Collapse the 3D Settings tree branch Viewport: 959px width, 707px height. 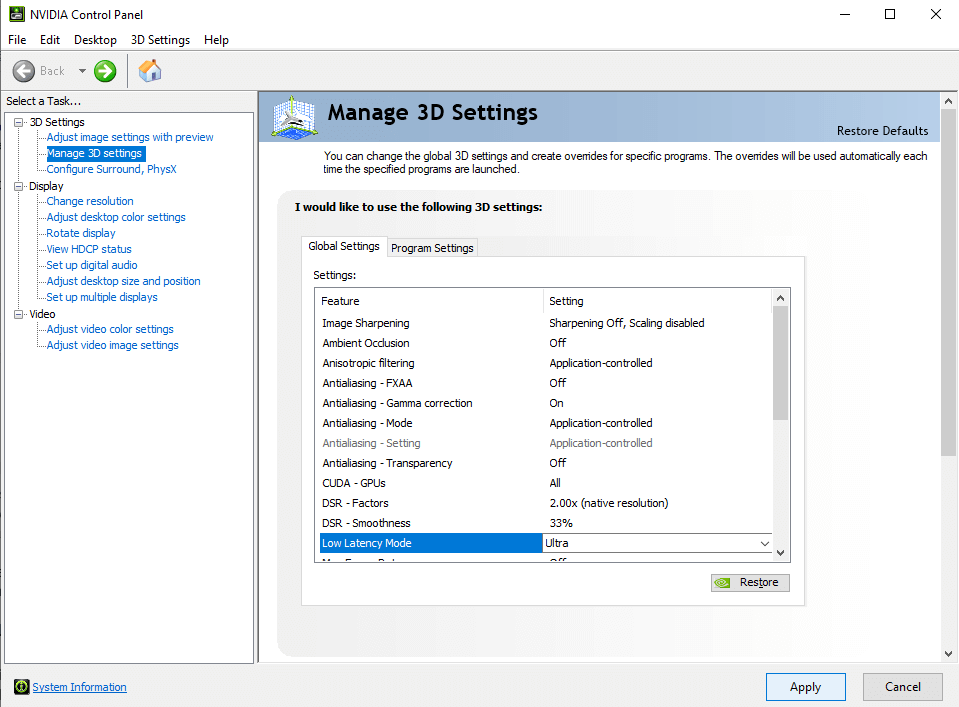16,121
